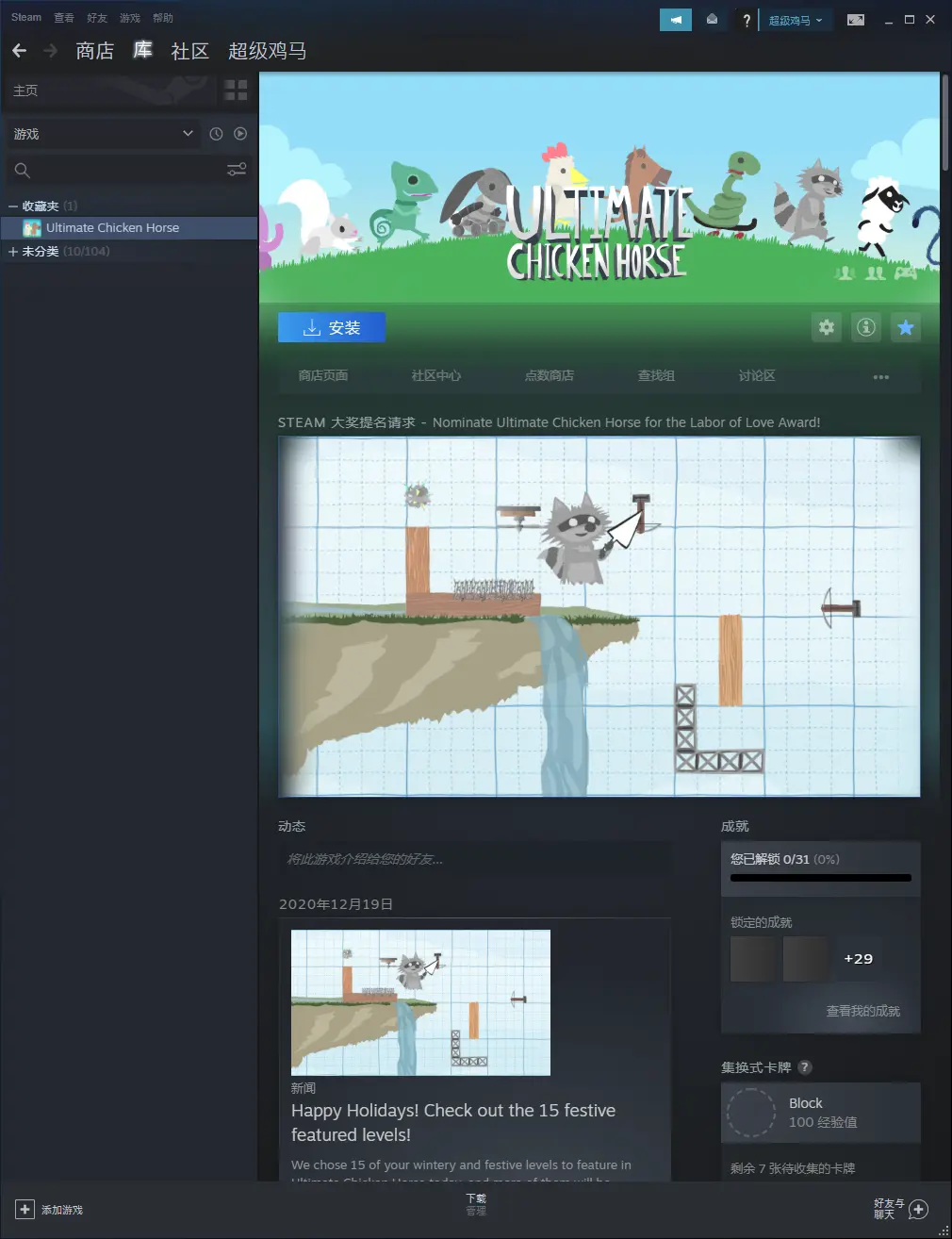Toggle favorite star for this game
The height and width of the screenshot is (1239, 952).
[x=906, y=327]
